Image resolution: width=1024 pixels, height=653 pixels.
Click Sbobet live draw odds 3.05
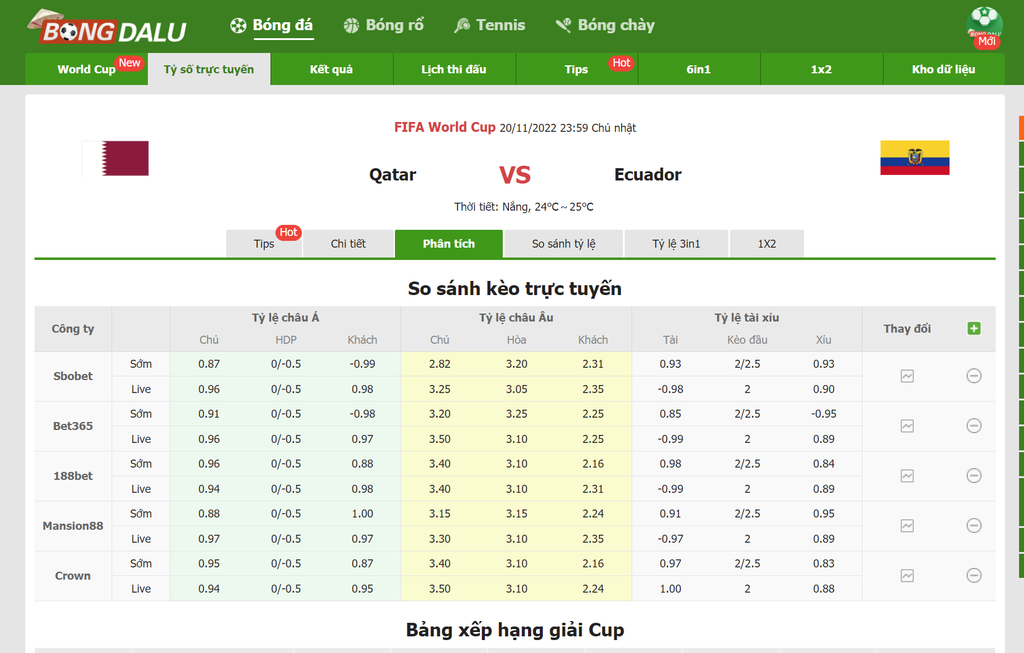(517, 389)
